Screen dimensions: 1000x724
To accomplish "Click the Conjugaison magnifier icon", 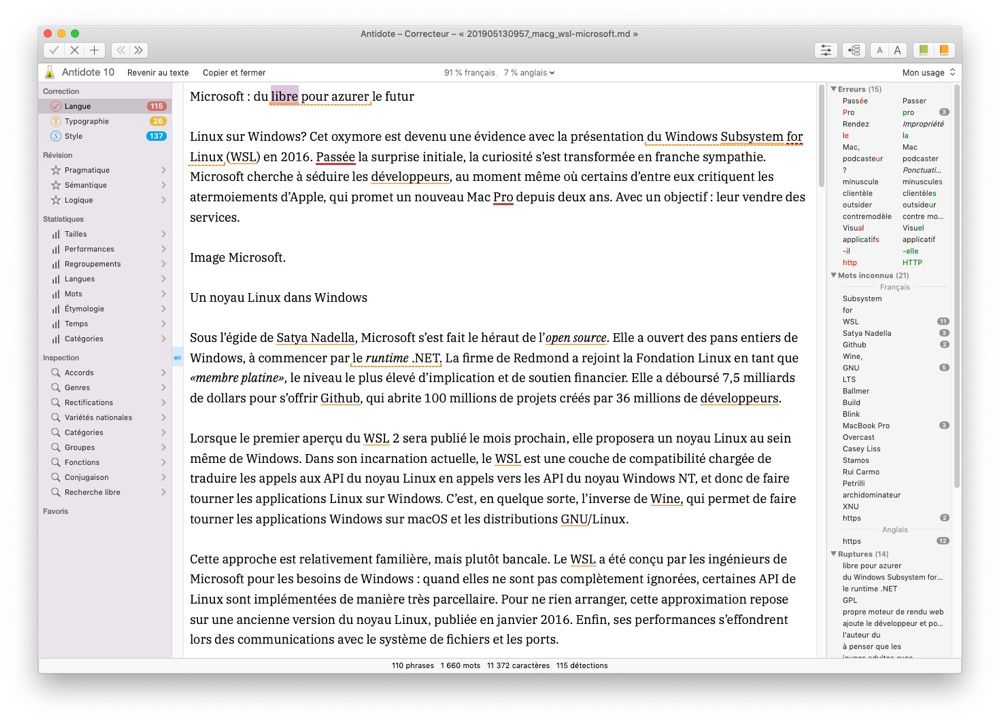I will point(55,477).
